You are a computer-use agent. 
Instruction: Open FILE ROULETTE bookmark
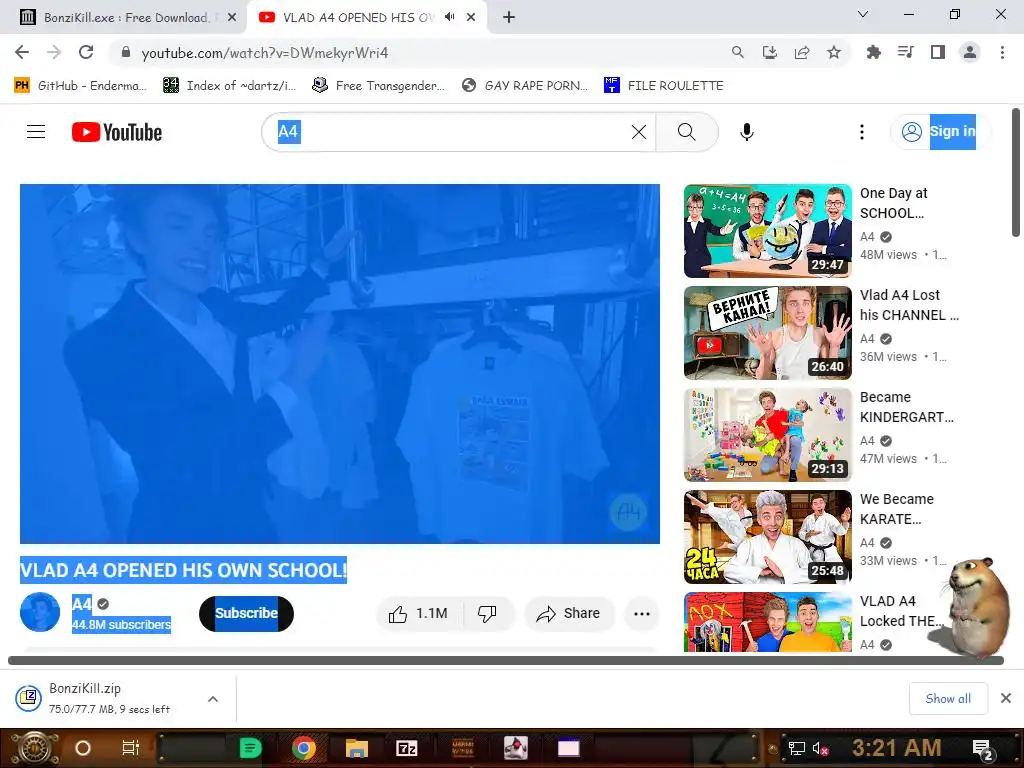click(x=664, y=86)
